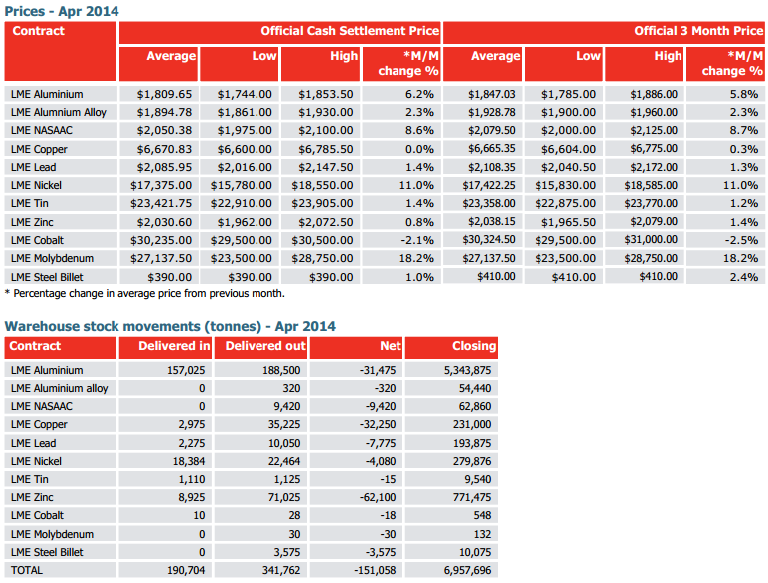Image resolution: width=768 pixels, height=583 pixels.
Task: Select the -2.5% change cell
Action: click(741, 240)
